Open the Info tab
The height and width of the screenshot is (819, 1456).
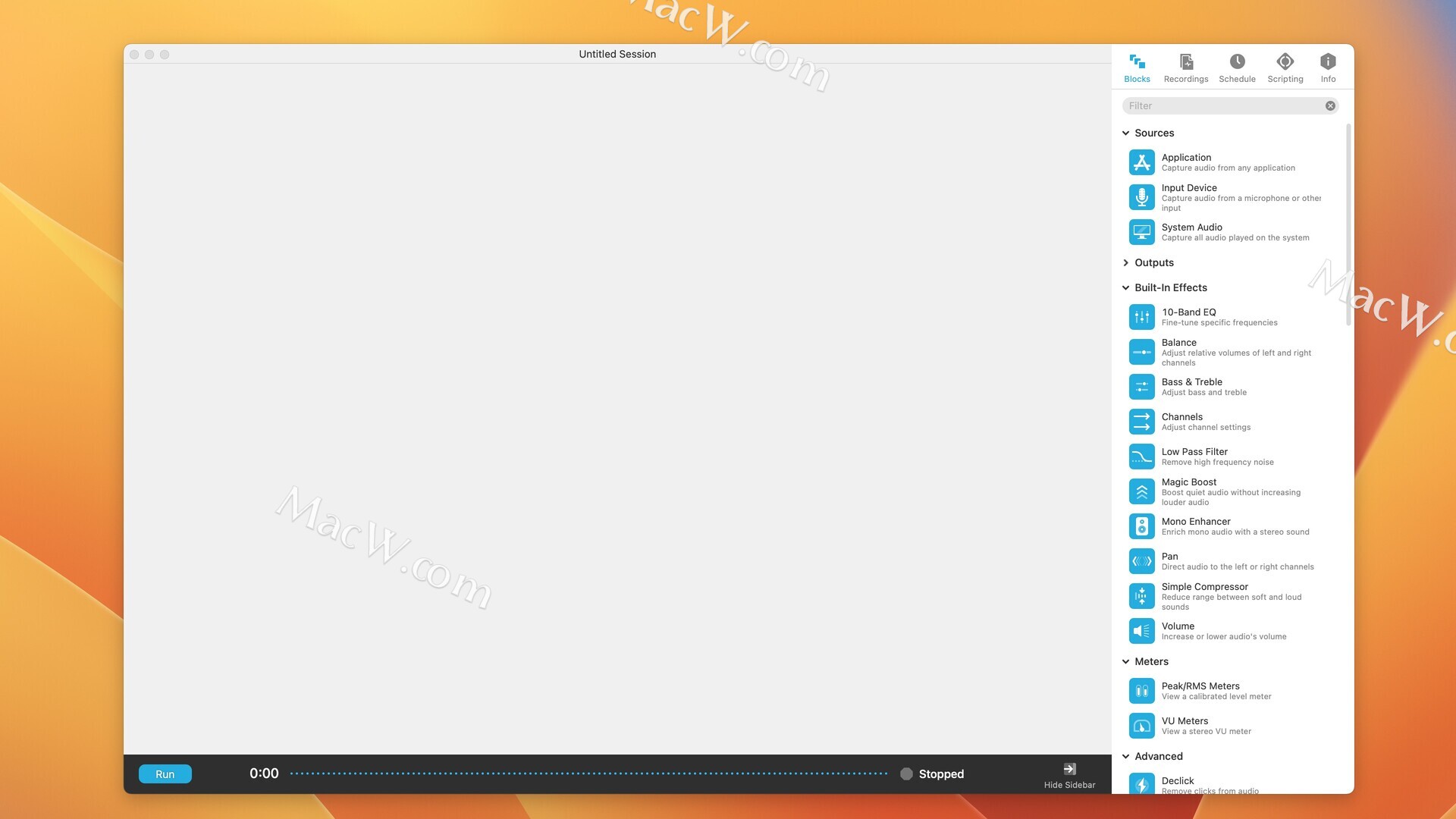tap(1328, 67)
